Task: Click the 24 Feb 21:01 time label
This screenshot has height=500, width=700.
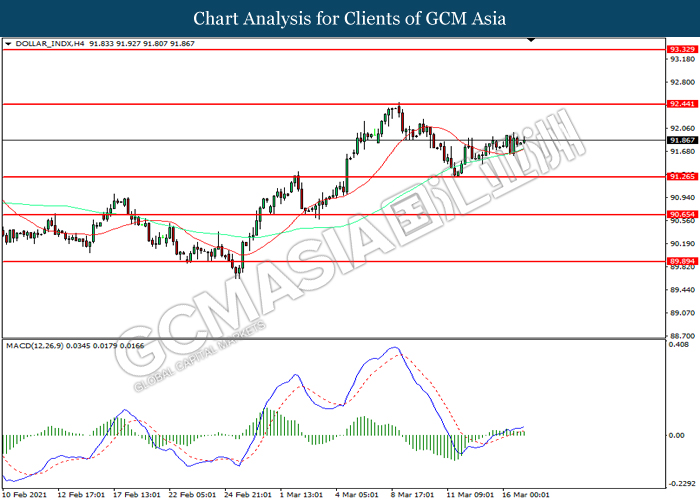Action: click(x=248, y=495)
